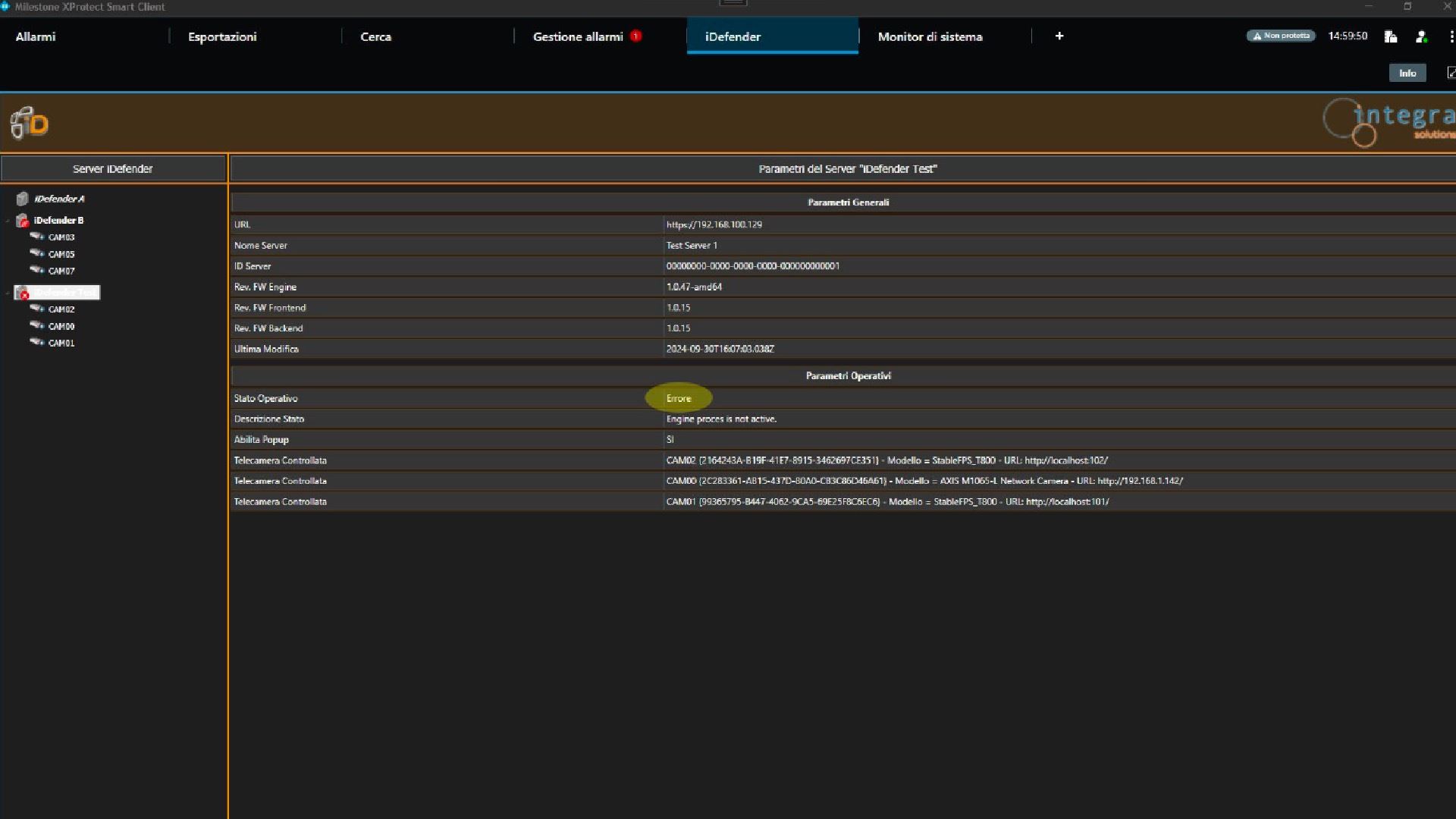
Task: Click the clock showing 14:59:50
Action: click(1348, 36)
